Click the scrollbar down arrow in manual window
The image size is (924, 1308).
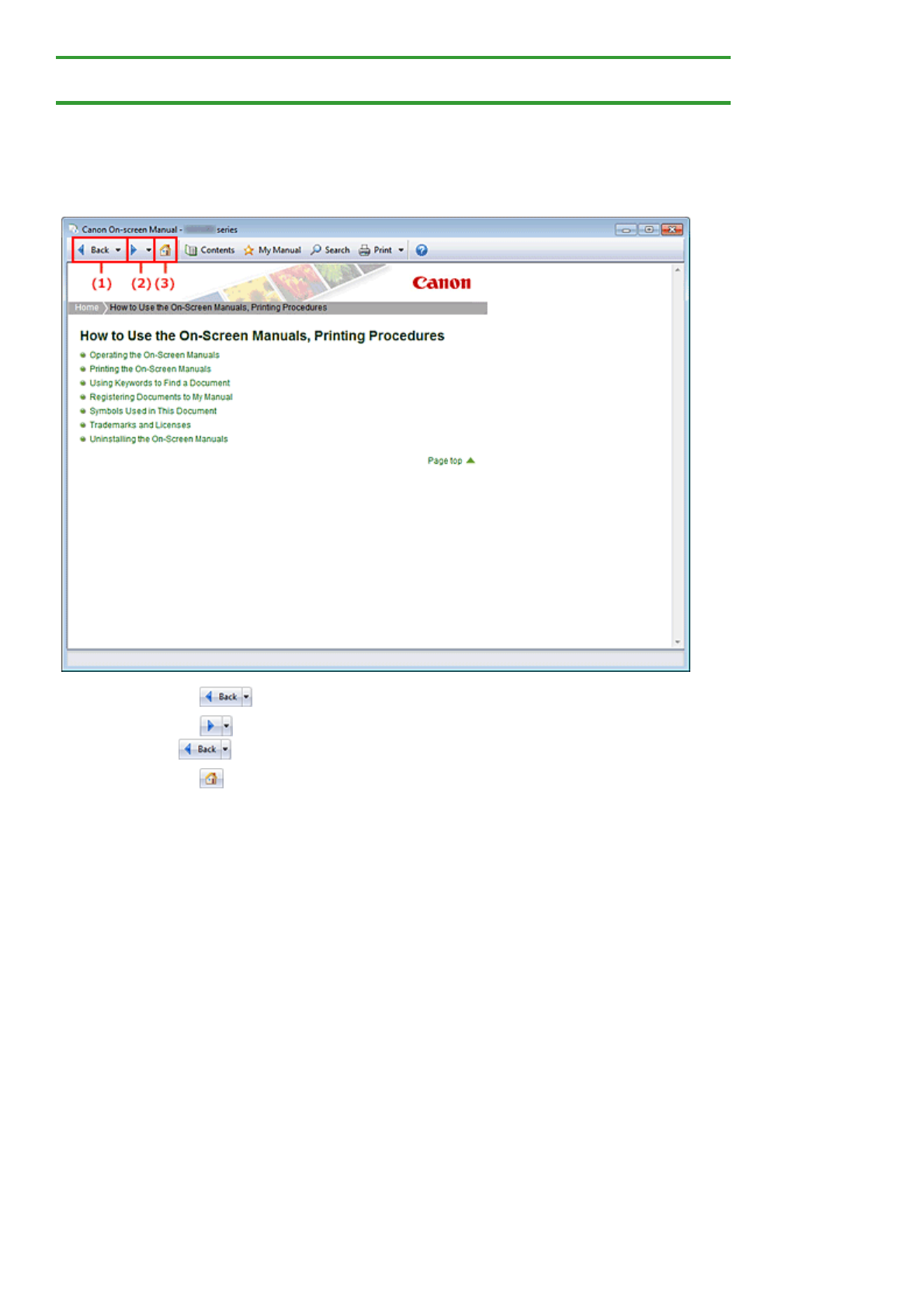(x=677, y=642)
